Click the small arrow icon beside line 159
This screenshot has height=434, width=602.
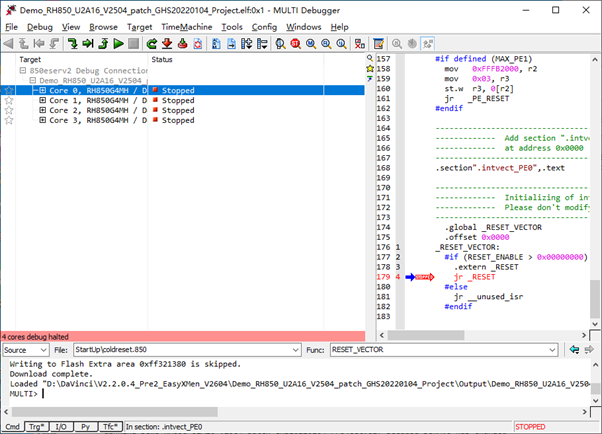click(370, 78)
